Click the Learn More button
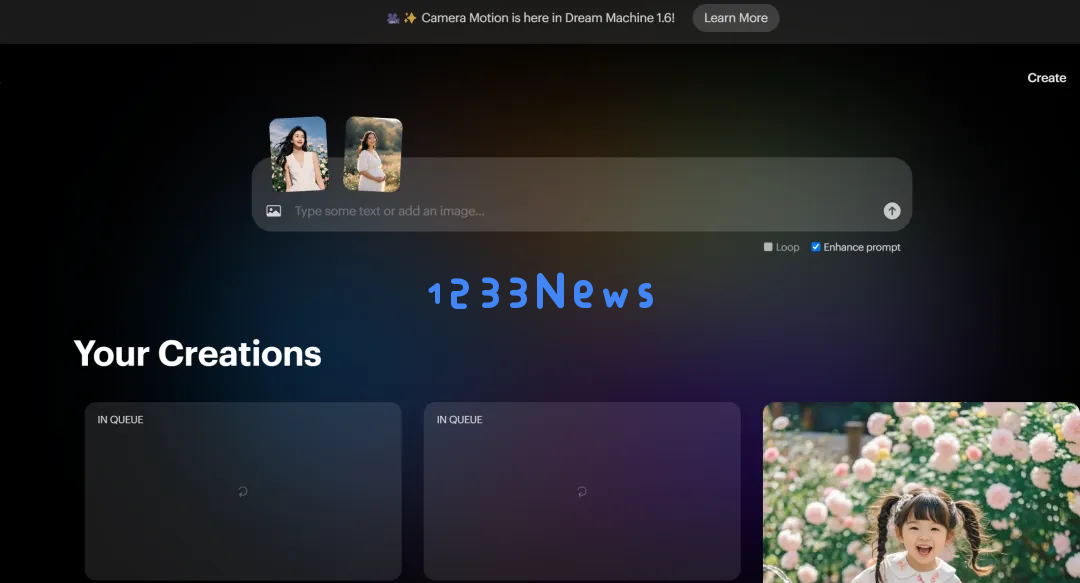 tap(736, 18)
